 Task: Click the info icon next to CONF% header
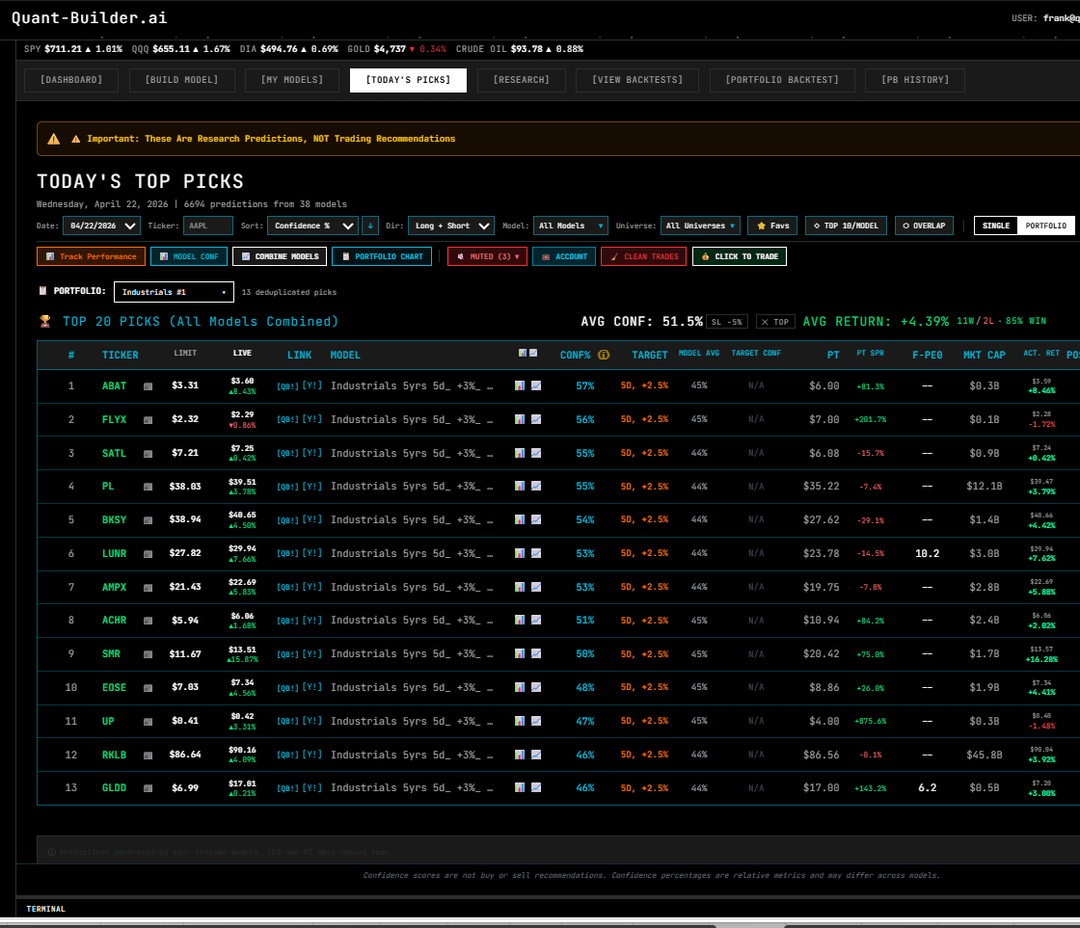pyautogui.click(x=604, y=355)
